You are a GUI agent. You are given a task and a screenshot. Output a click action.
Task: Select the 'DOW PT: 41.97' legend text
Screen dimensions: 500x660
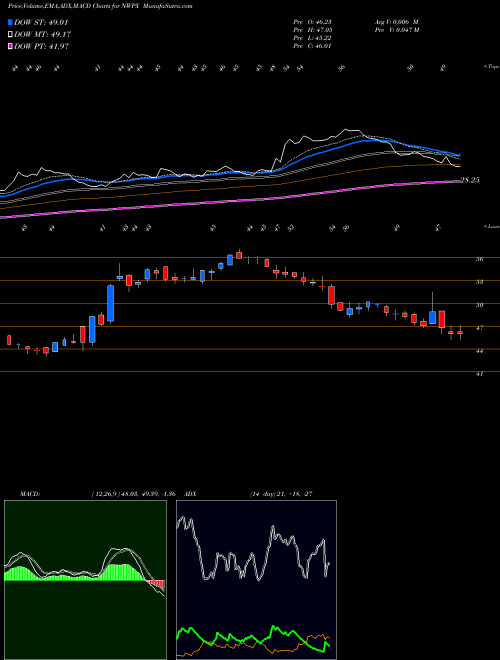click(x=42, y=46)
